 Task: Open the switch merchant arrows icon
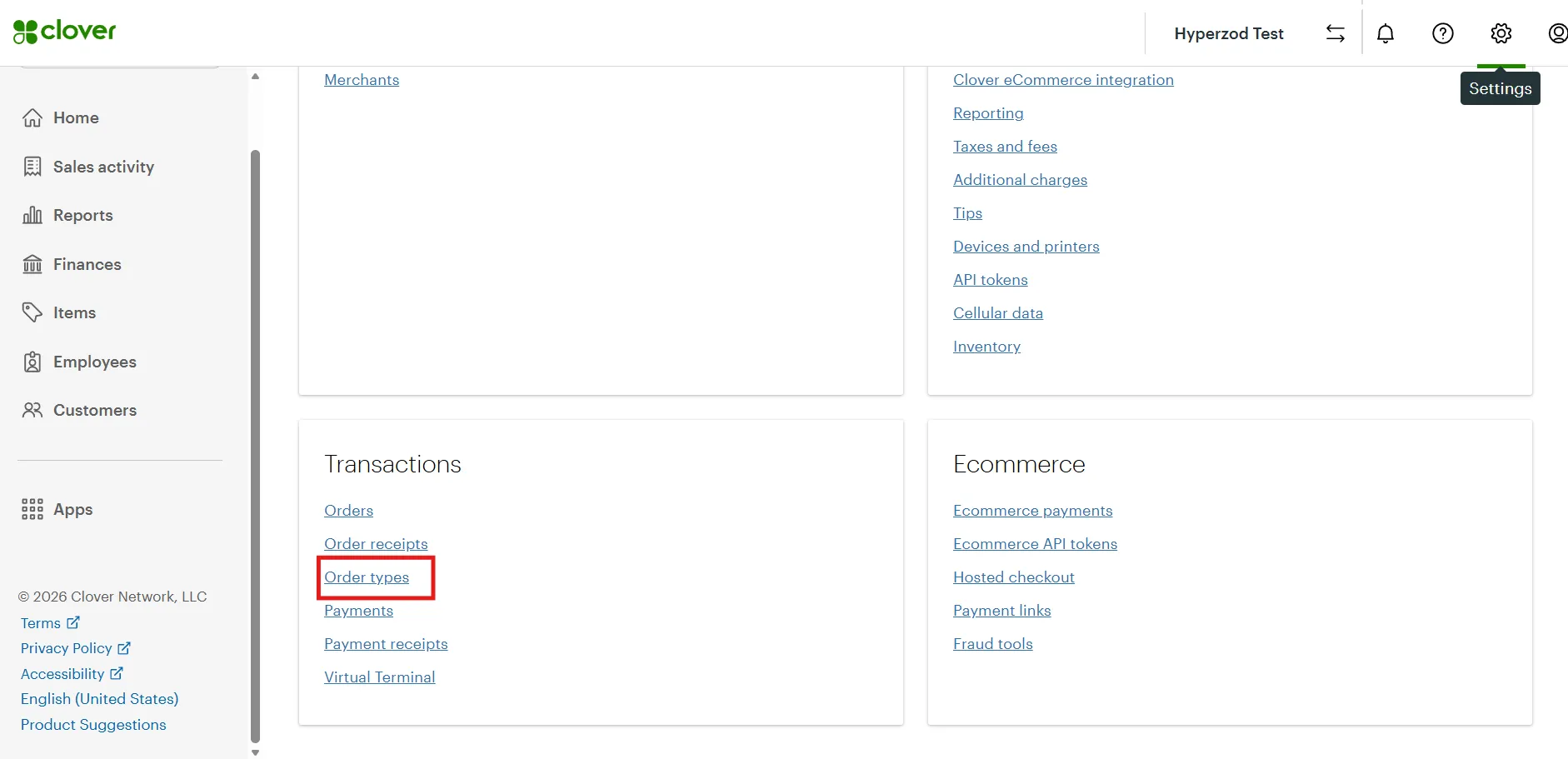click(x=1335, y=33)
